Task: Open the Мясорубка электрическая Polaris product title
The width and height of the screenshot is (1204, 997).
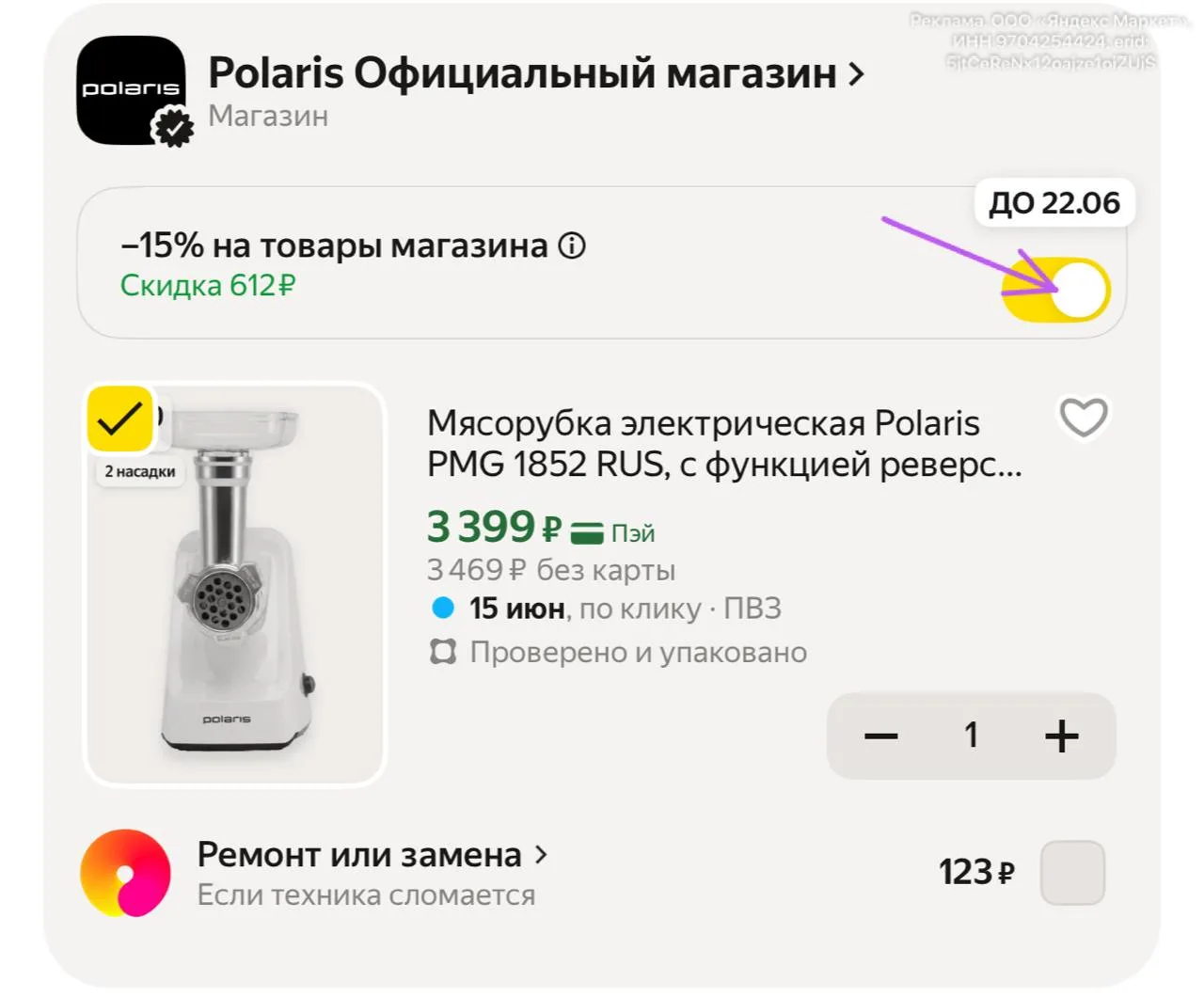Action: [724, 443]
